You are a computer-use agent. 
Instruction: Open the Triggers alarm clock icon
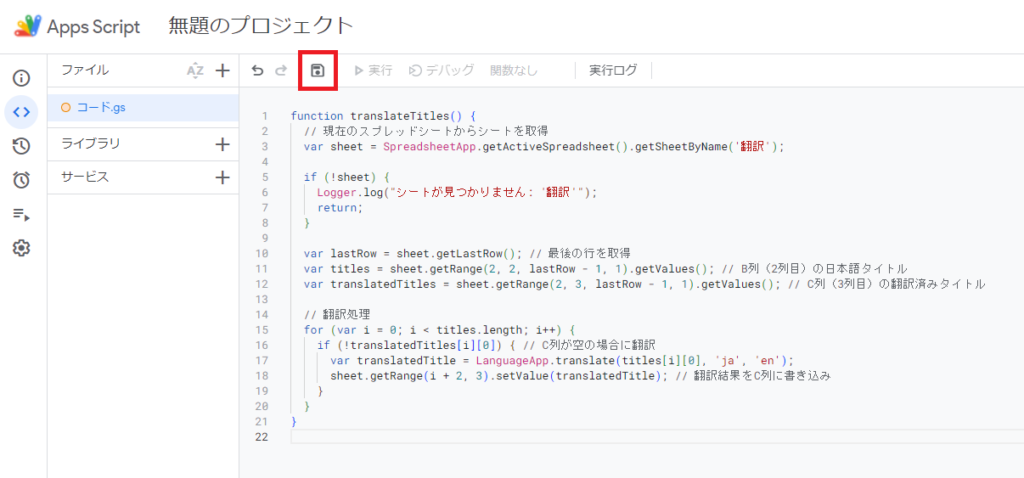pos(21,180)
